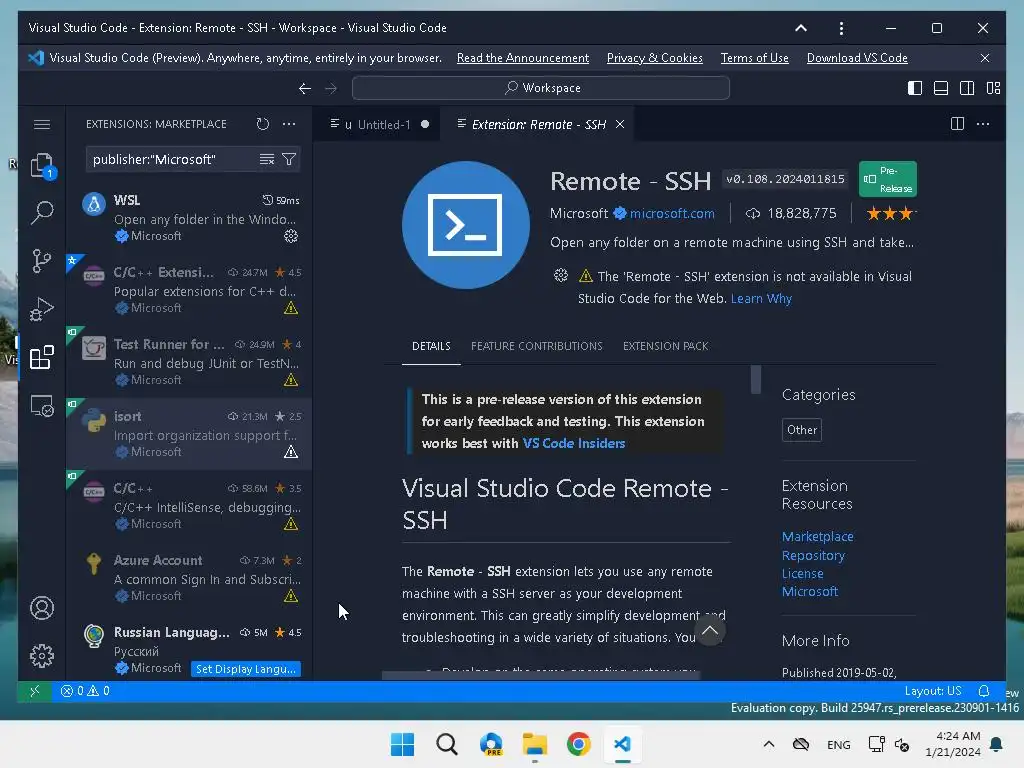
Task: Select the Test Runner for Java item
Action: [189, 362]
